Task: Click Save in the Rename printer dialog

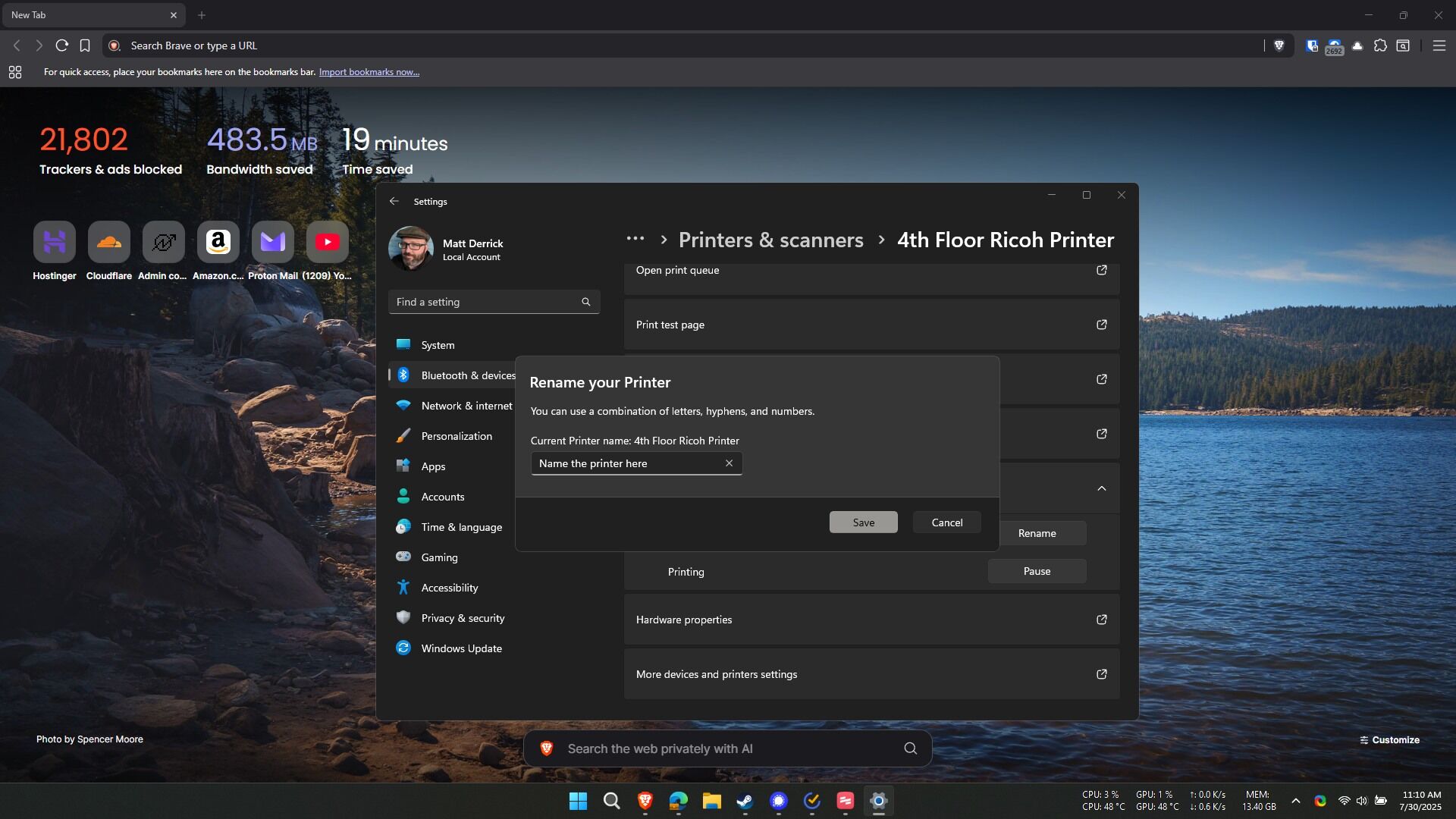Action: tap(863, 522)
